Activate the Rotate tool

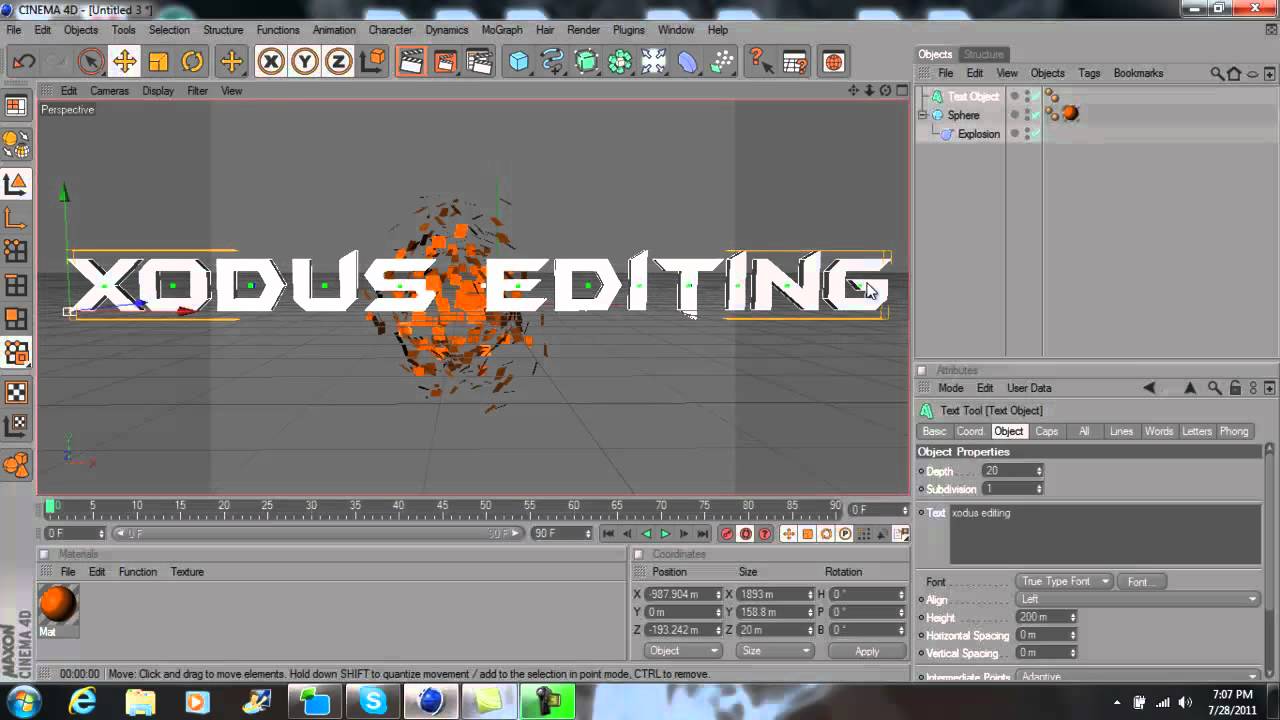click(192, 62)
